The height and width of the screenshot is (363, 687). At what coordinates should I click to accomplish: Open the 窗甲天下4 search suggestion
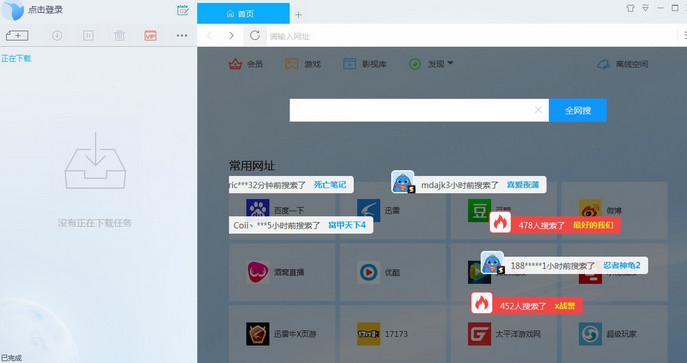tap(347, 225)
